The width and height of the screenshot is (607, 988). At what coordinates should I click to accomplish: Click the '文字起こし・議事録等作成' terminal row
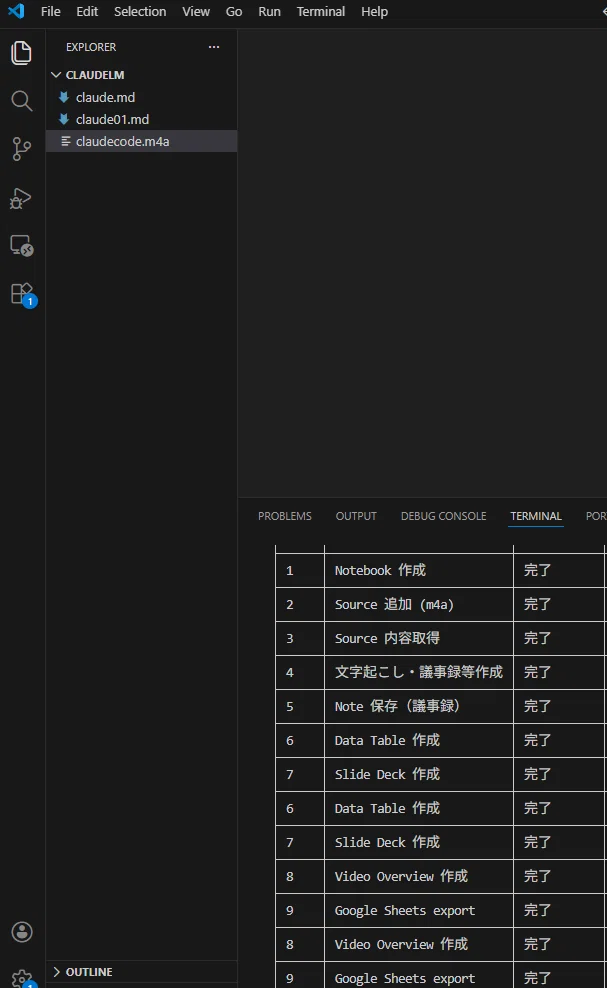(419, 672)
